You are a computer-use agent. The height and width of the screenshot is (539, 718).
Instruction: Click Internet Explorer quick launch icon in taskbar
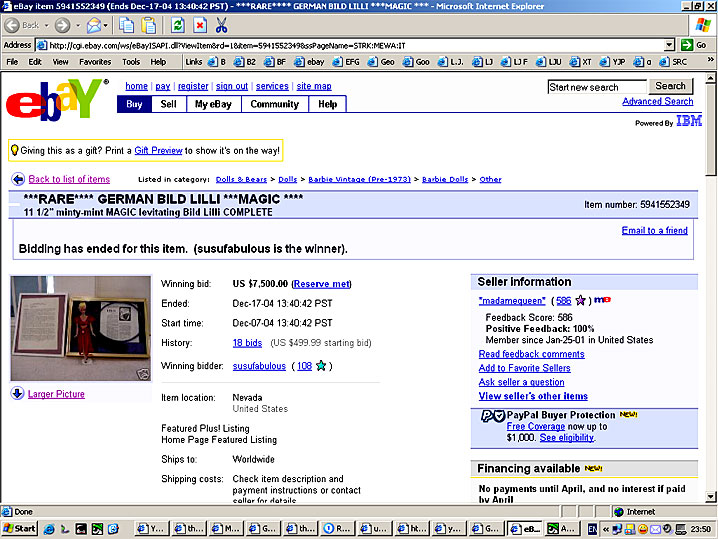click(x=49, y=529)
